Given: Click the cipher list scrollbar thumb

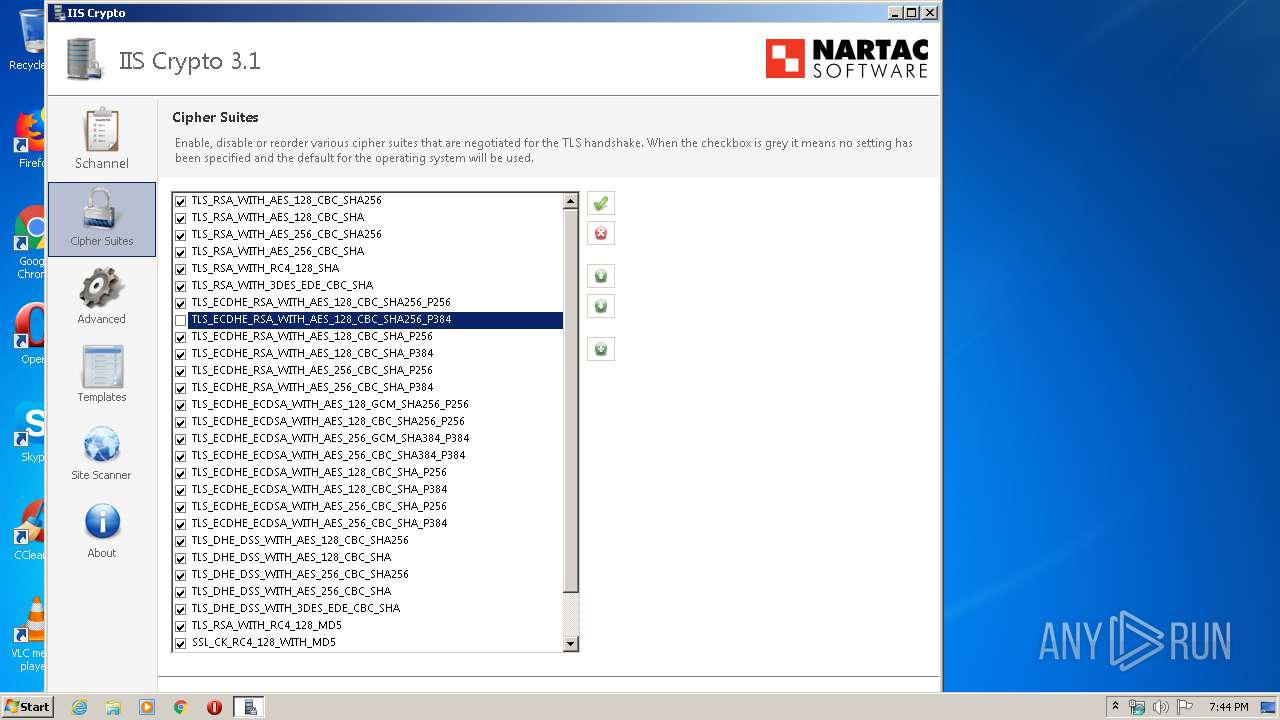Looking at the screenshot, I should coord(571,400).
